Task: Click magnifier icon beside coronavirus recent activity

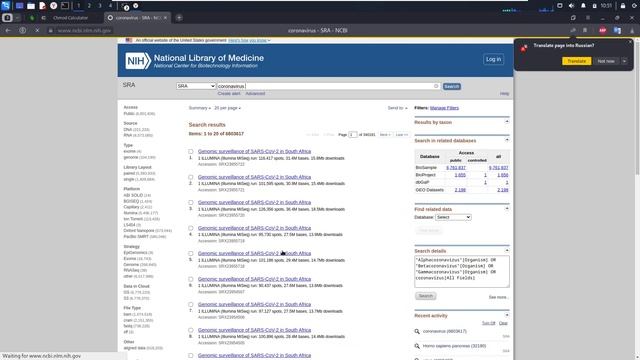Action: click(417, 331)
